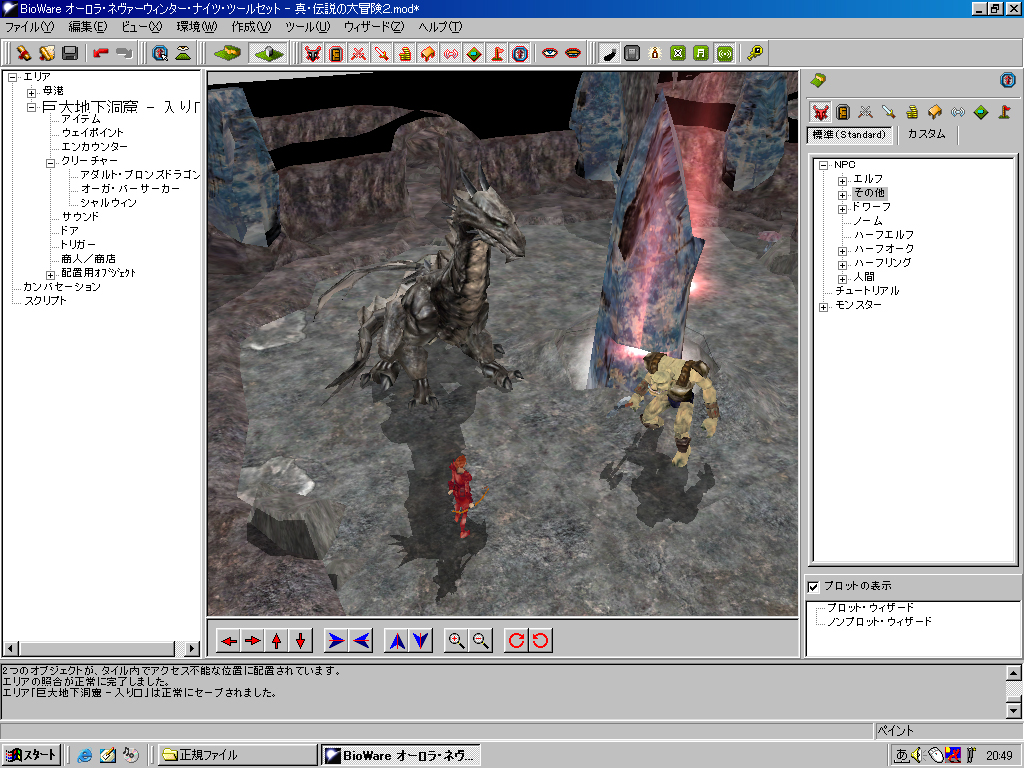This screenshot has height=768, width=1024.
Task: Toggle the eye visibility toolbar icon
Action: pyautogui.click(x=549, y=53)
